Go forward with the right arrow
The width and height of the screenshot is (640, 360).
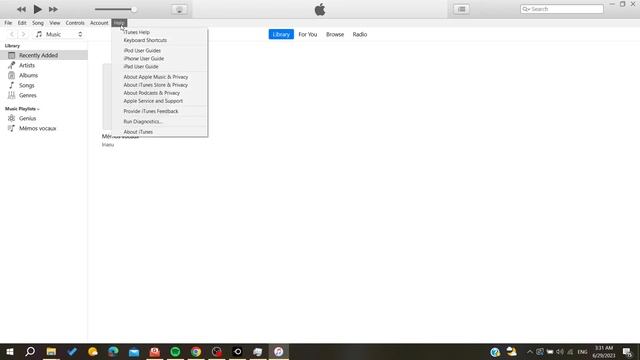(x=24, y=34)
